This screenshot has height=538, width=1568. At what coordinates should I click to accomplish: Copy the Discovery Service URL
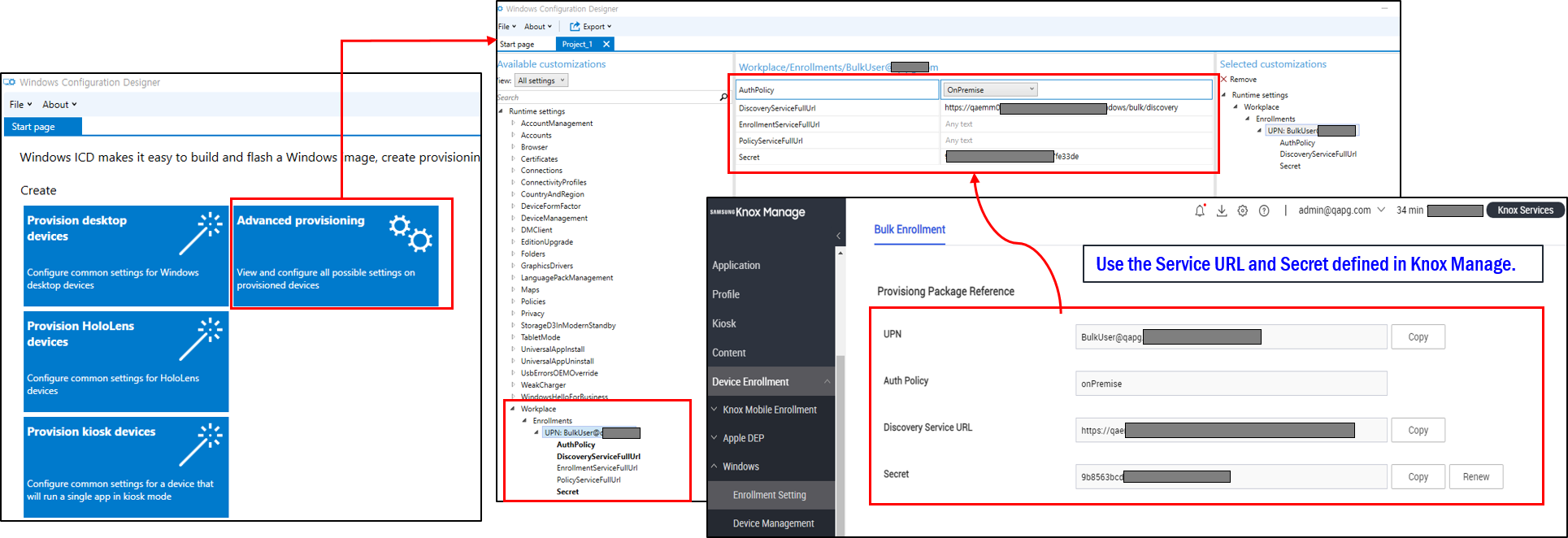click(x=1418, y=430)
